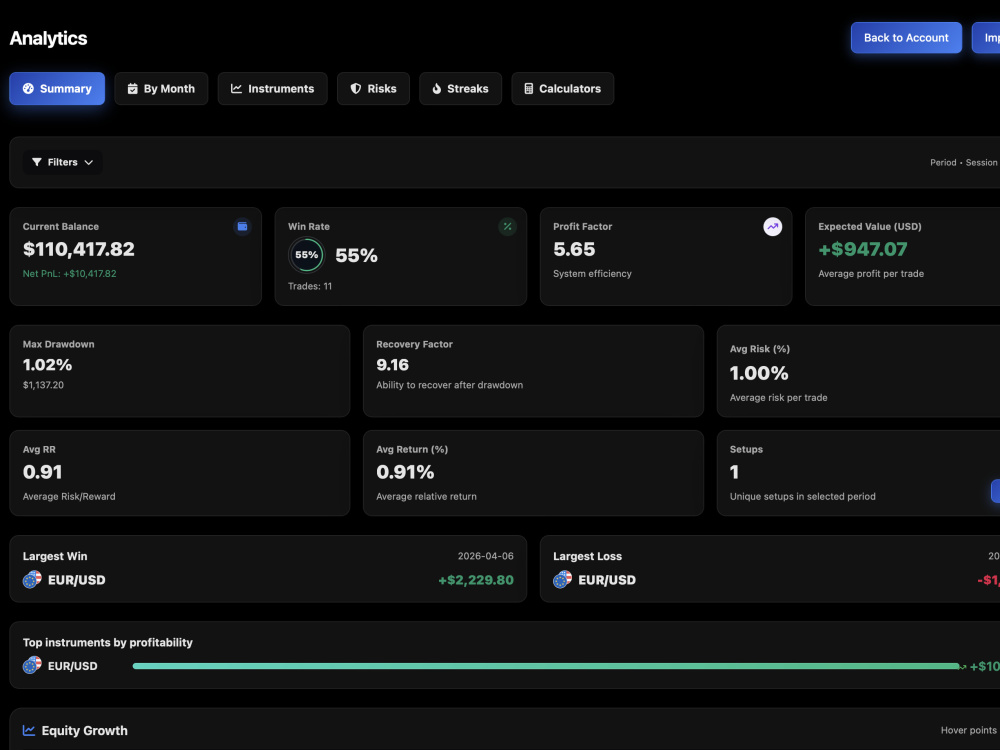Click the $1,137.20 drawdown amount
Viewport: 1000px width, 750px height.
coord(43,385)
